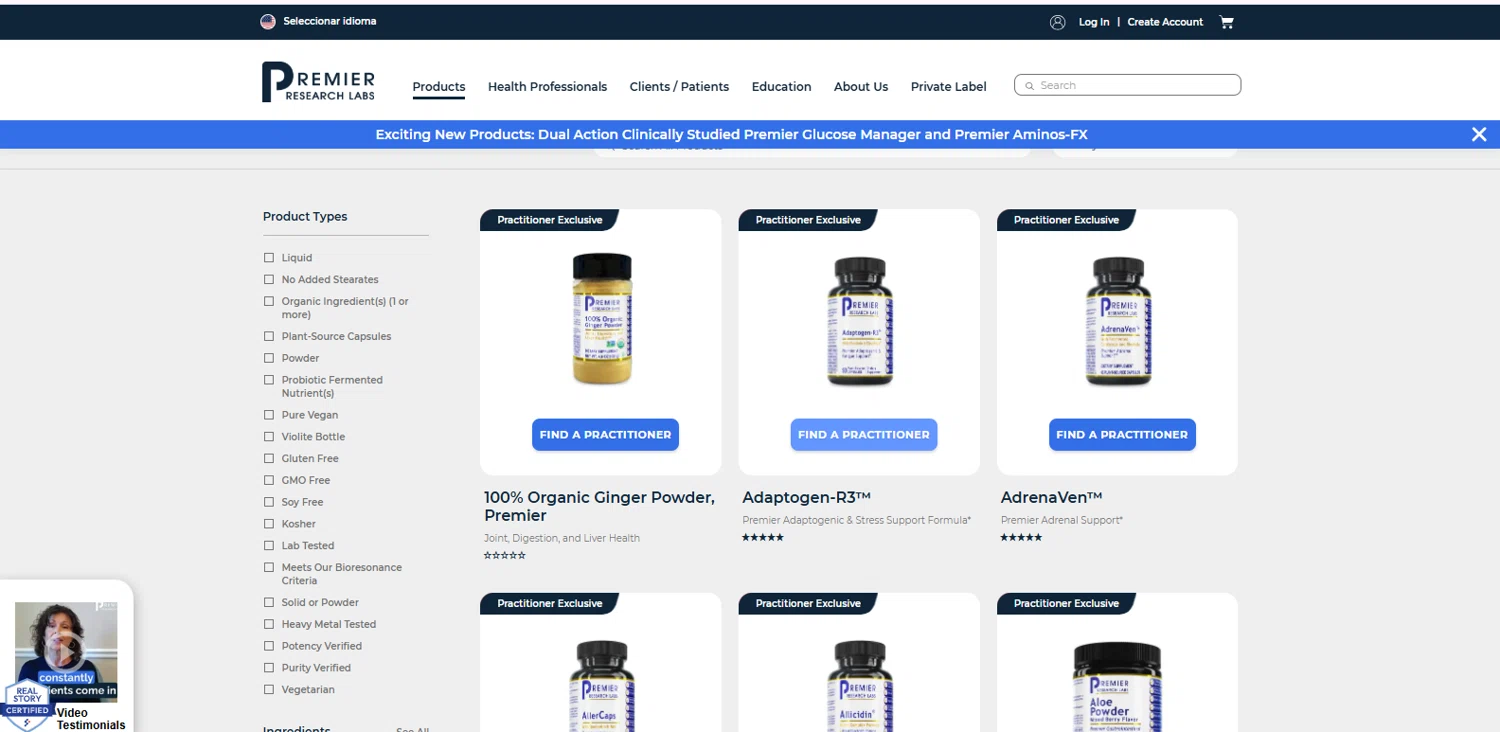Click the Ginger Powder star rating
1500x732 pixels.
click(x=505, y=556)
